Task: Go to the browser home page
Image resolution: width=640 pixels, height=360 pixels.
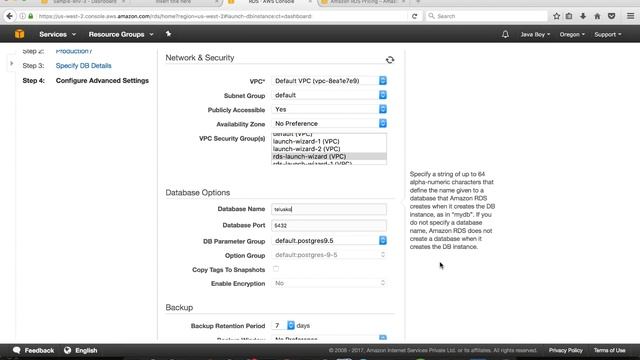Action: point(597,16)
